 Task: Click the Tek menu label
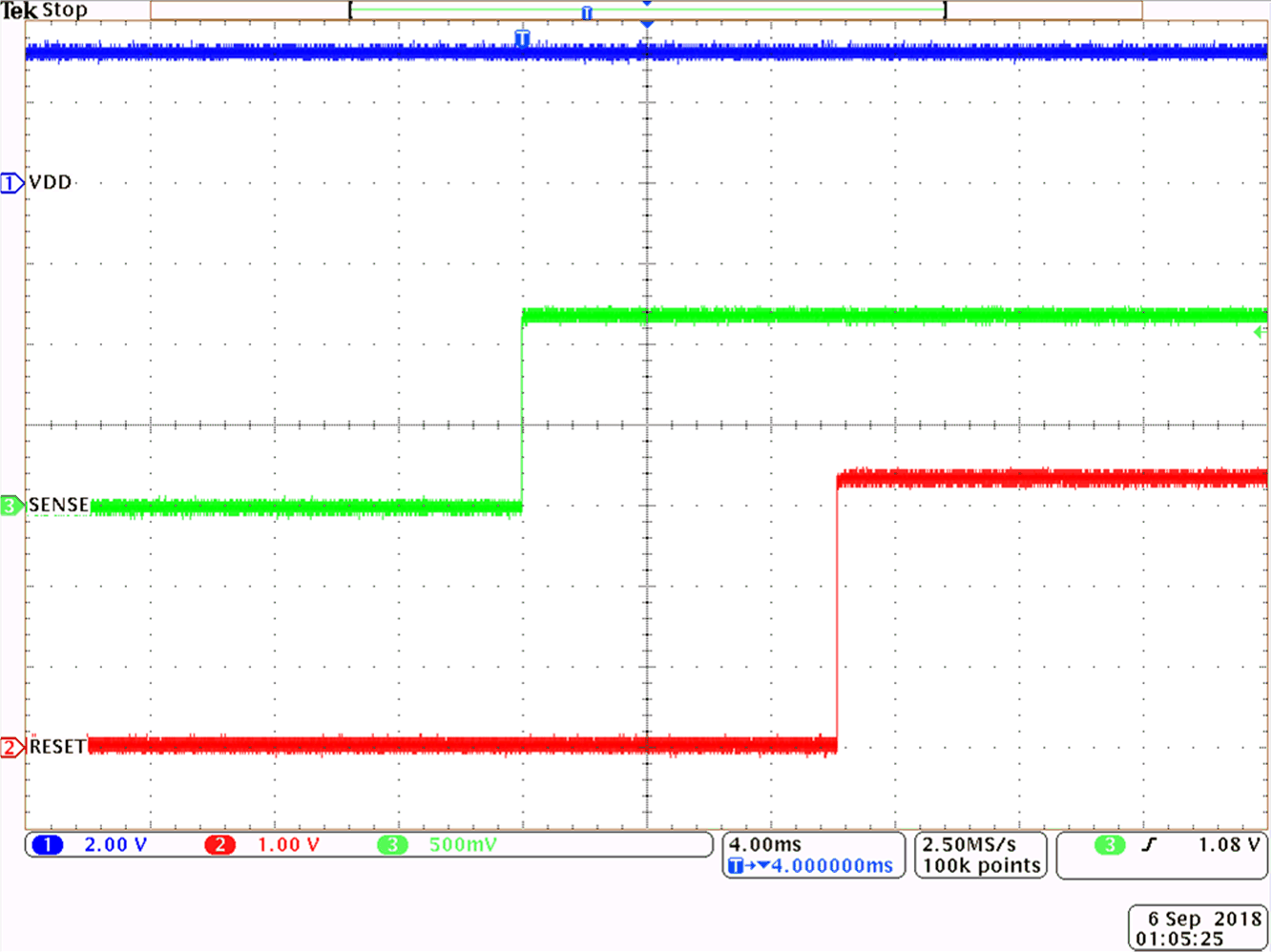[17, 10]
